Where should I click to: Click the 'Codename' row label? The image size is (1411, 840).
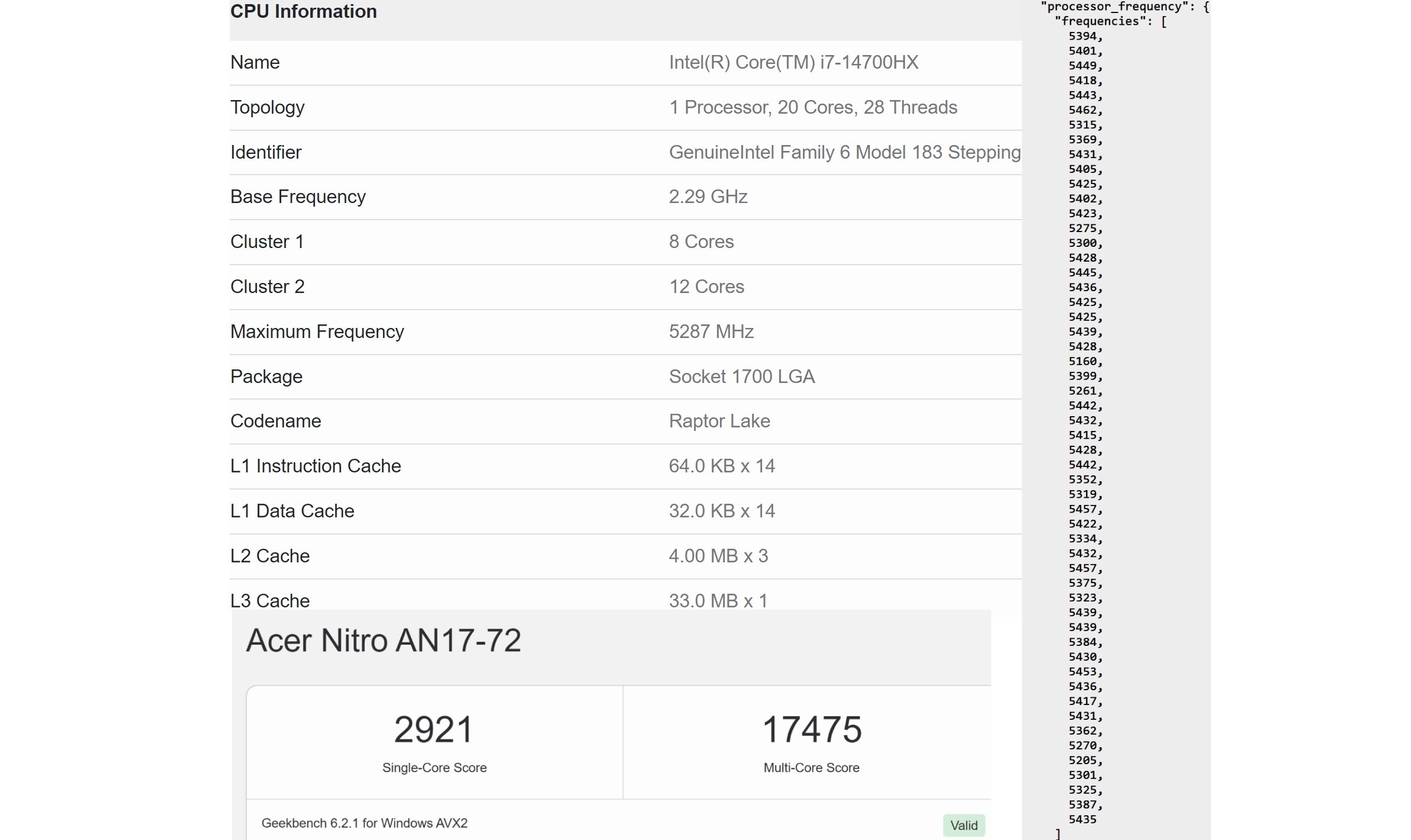pyautogui.click(x=275, y=421)
